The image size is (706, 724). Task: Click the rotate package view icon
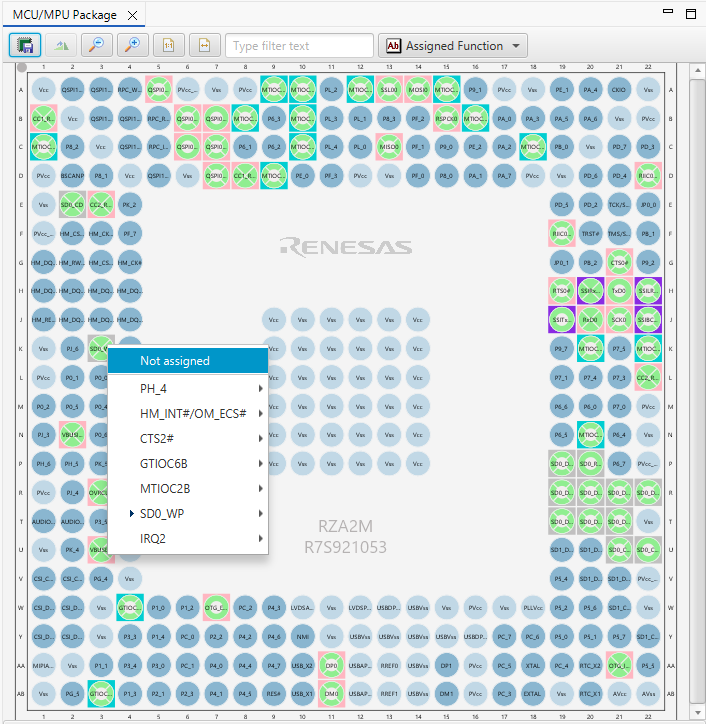[x=62, y=46]
